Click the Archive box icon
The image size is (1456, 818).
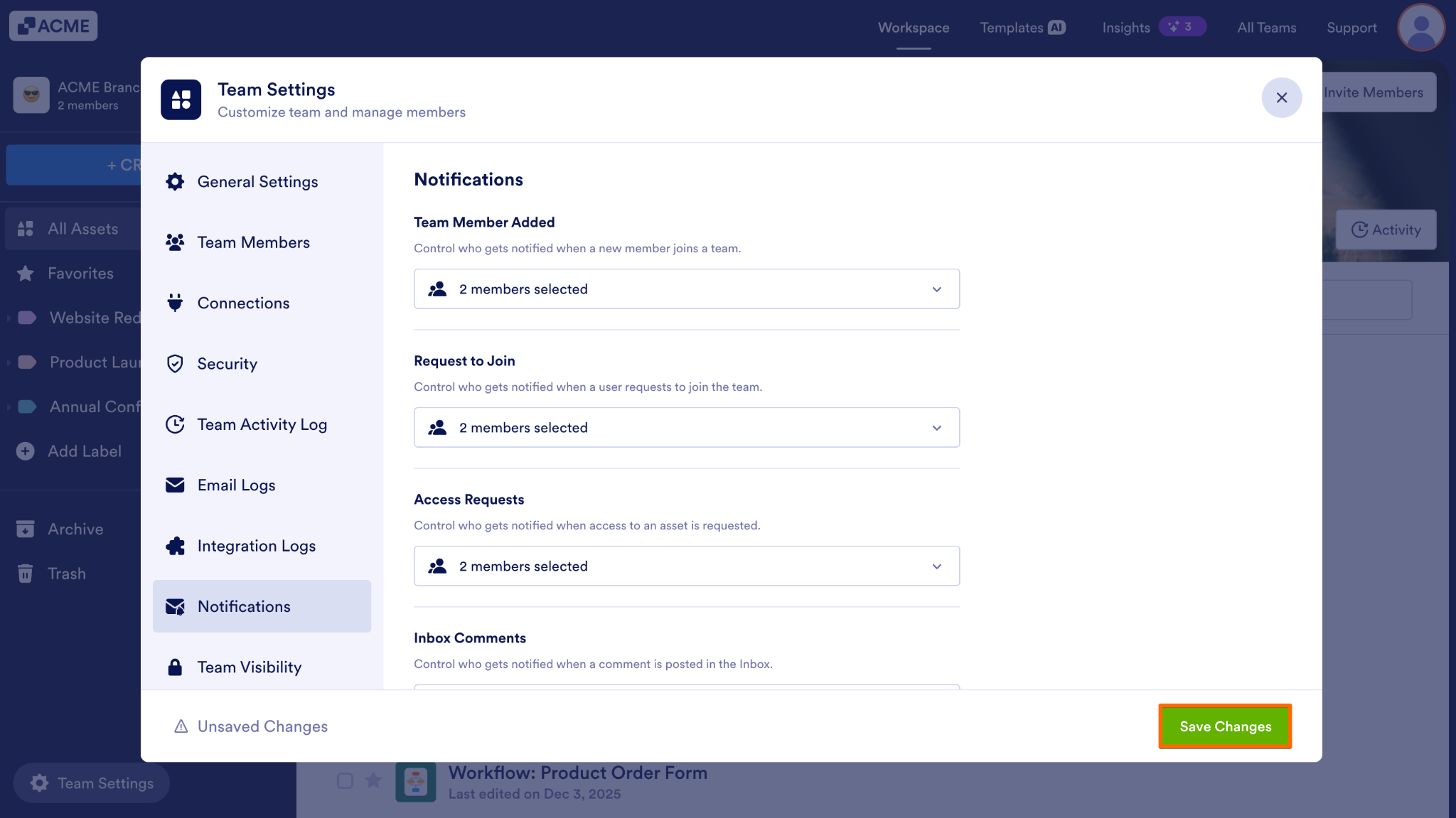pyautogui.click(x=26, y=529)
